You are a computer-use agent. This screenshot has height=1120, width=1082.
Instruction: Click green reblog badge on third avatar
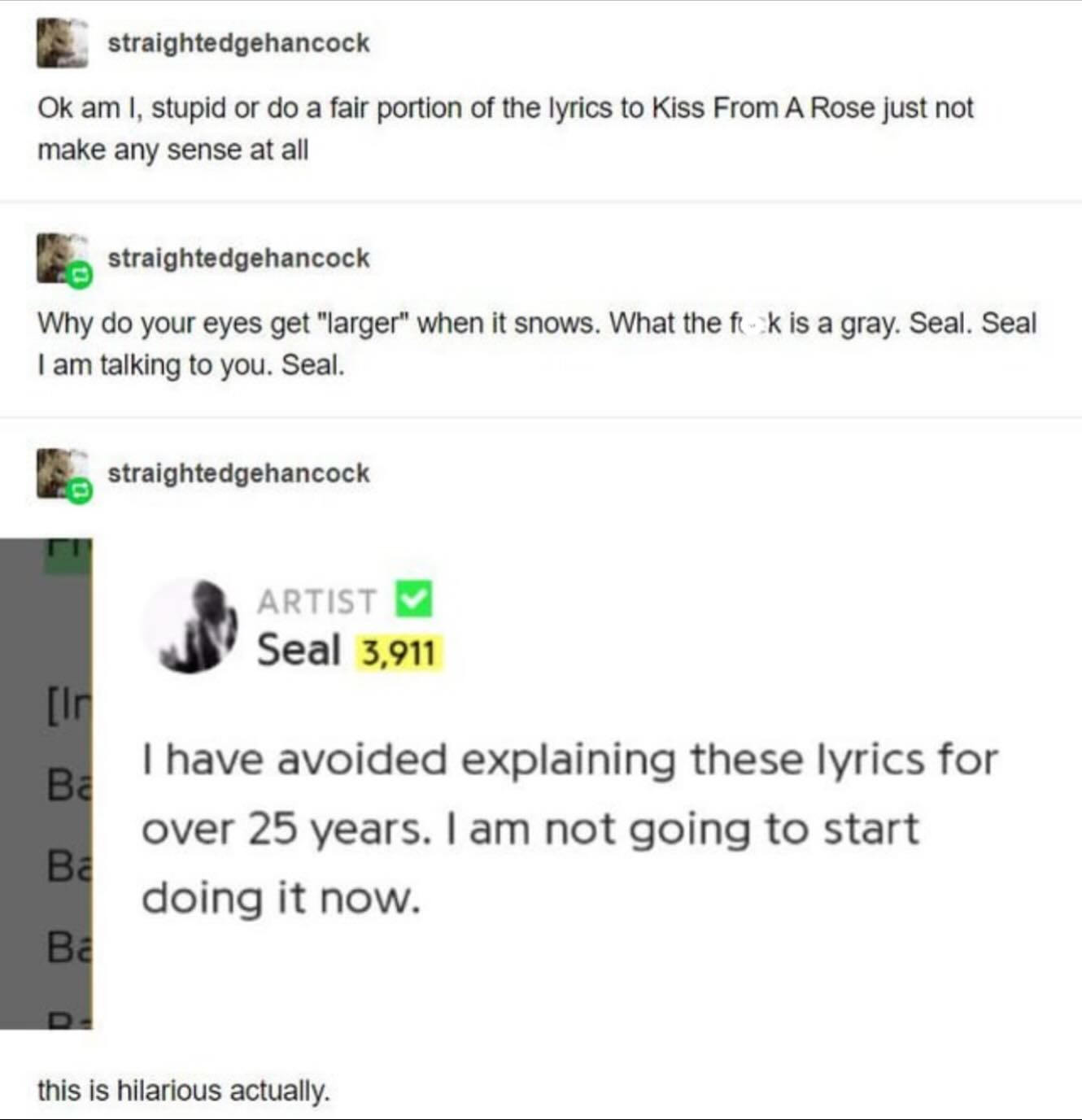pyautogui.click(x=80, y=491)
